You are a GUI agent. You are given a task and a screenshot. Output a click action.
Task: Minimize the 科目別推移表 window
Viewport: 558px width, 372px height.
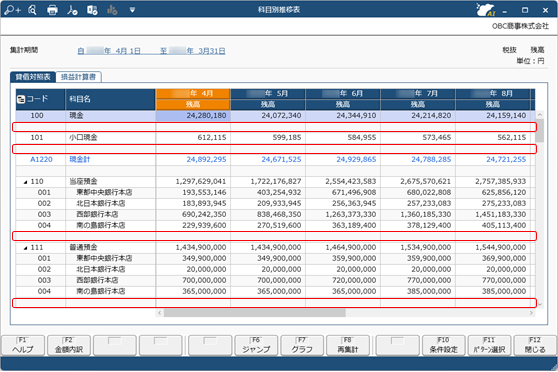click(x=505, y=10)
